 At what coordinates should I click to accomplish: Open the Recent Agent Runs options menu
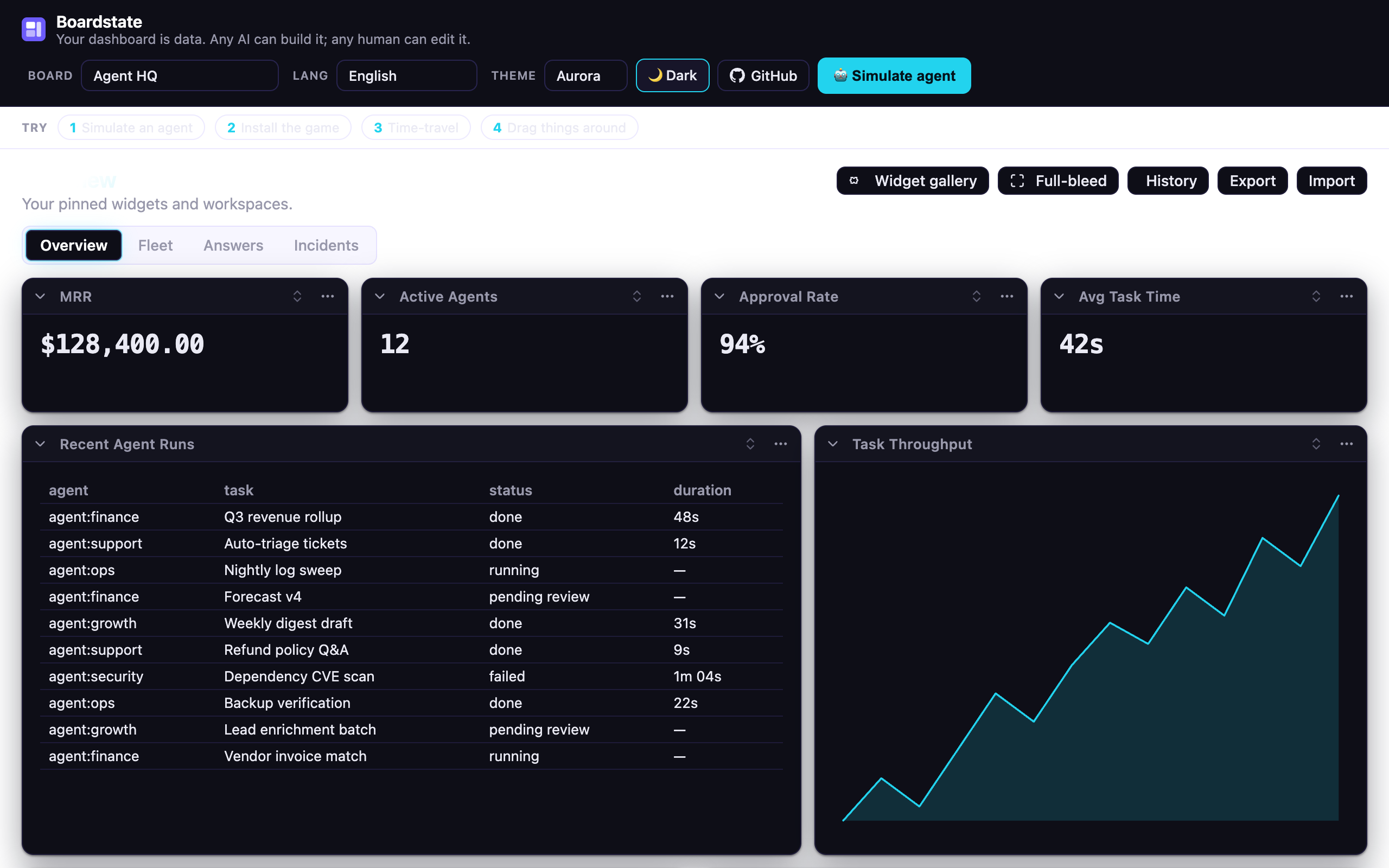(781, 444)
